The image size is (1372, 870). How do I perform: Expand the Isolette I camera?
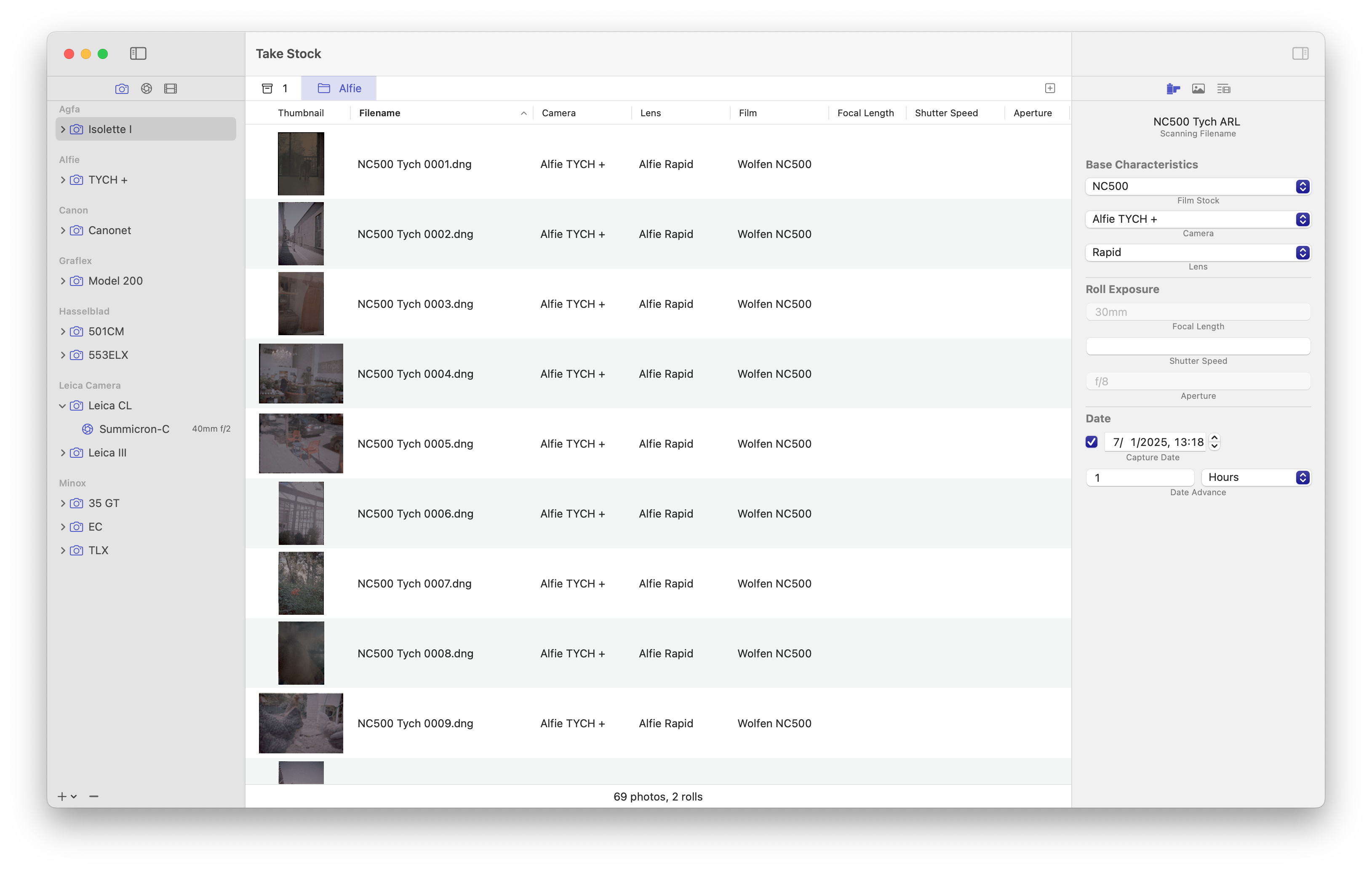[x=63, y=129]
